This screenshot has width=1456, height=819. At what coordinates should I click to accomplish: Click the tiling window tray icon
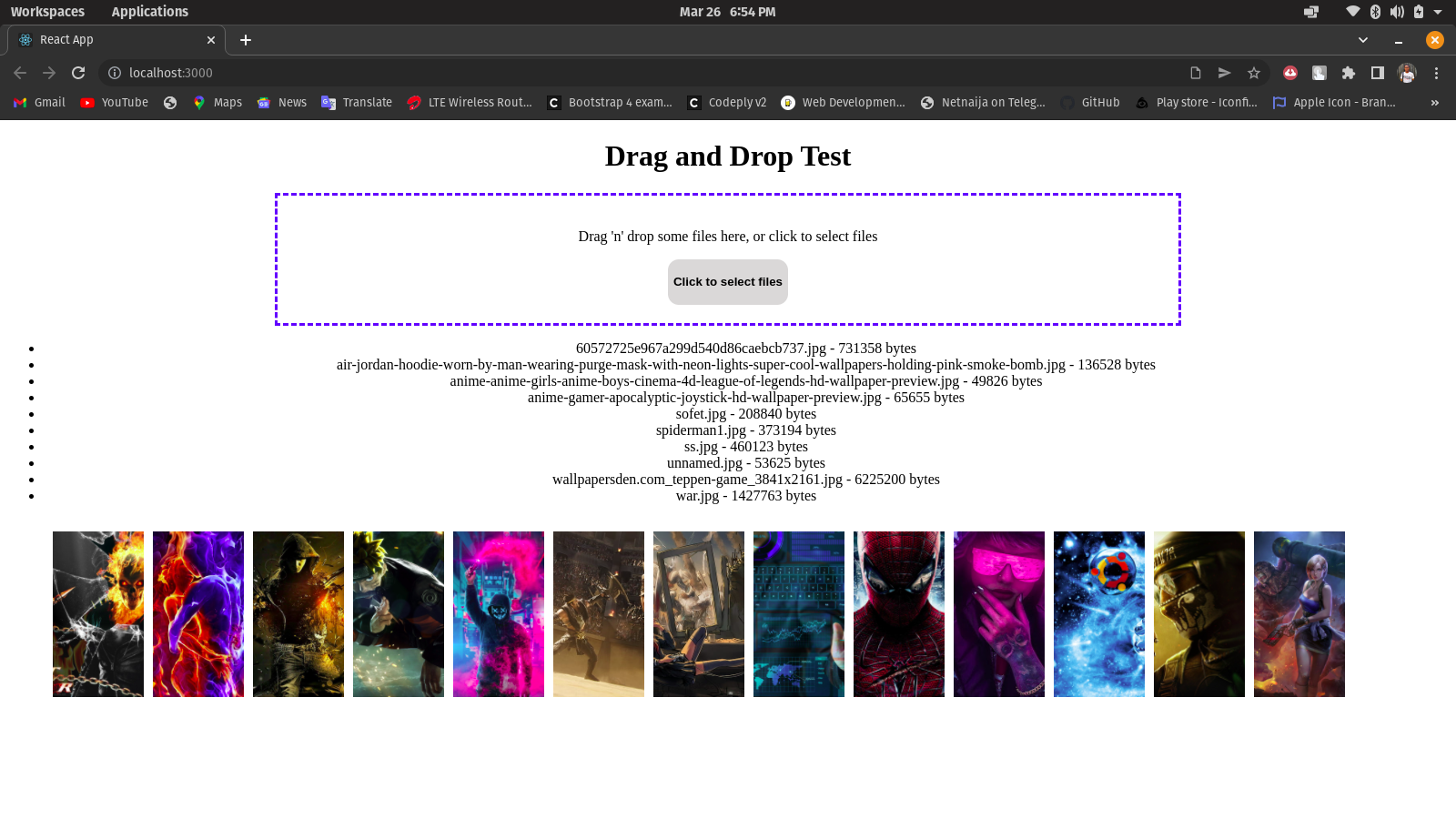tap(1311, 12)
